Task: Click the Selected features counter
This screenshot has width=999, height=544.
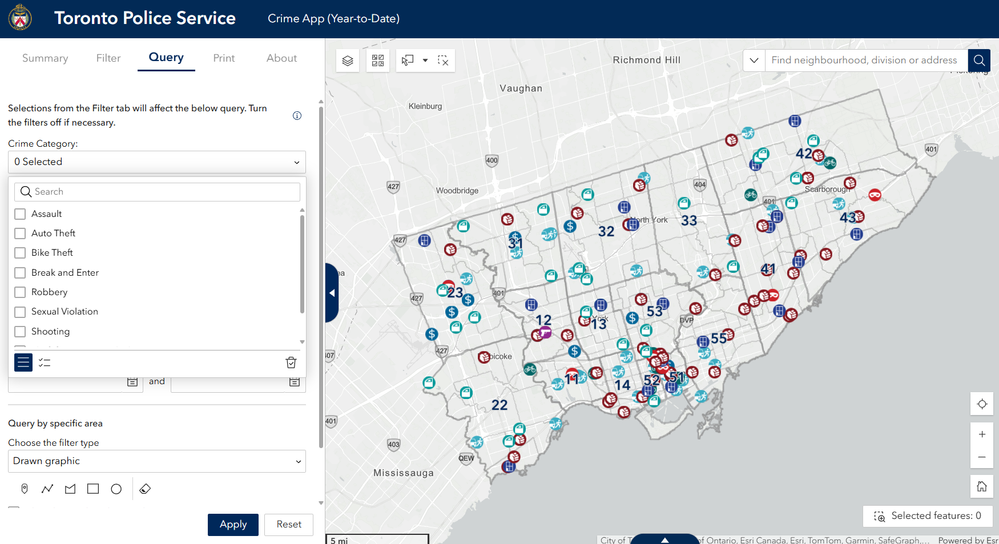Action: pos(928,516)
